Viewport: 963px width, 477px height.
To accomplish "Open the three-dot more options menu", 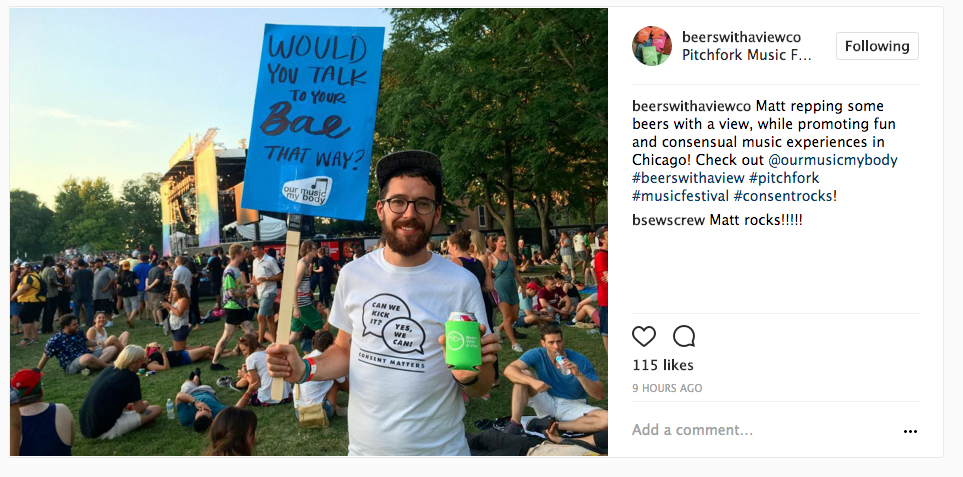I will 910,432.
